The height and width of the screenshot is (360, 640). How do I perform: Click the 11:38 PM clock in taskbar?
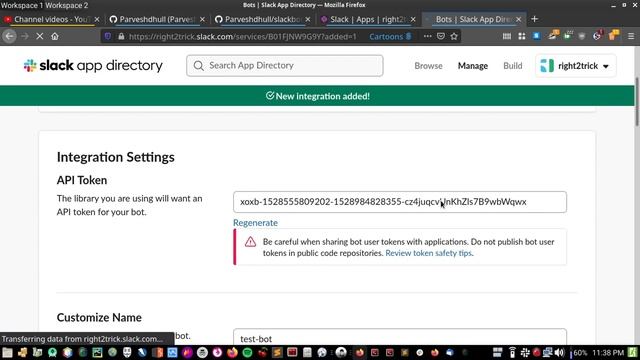click(x=608, y=353)
